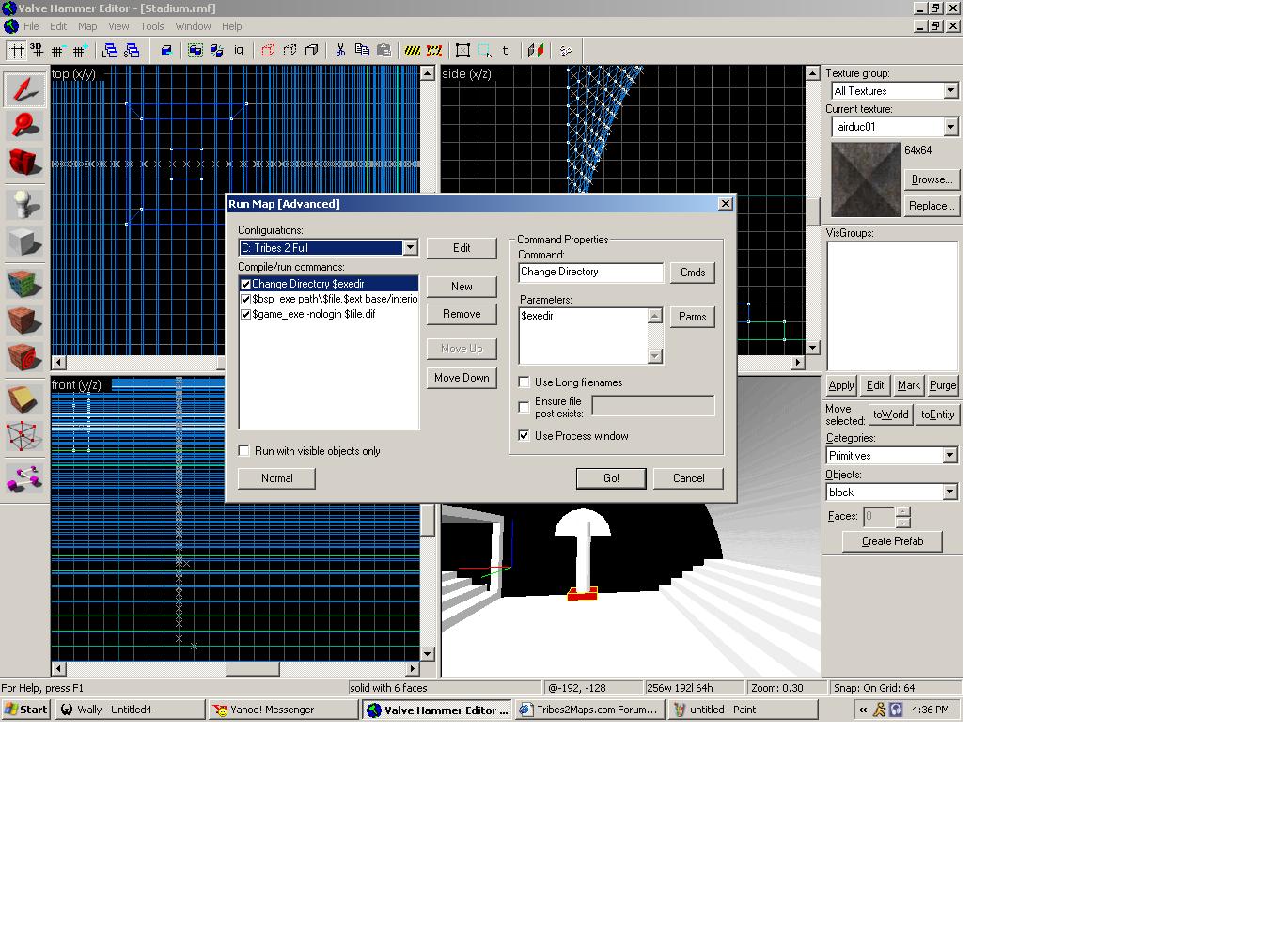Open the View menu
The width and height of the screenshot is (1269, 952).
pos(118,26)
